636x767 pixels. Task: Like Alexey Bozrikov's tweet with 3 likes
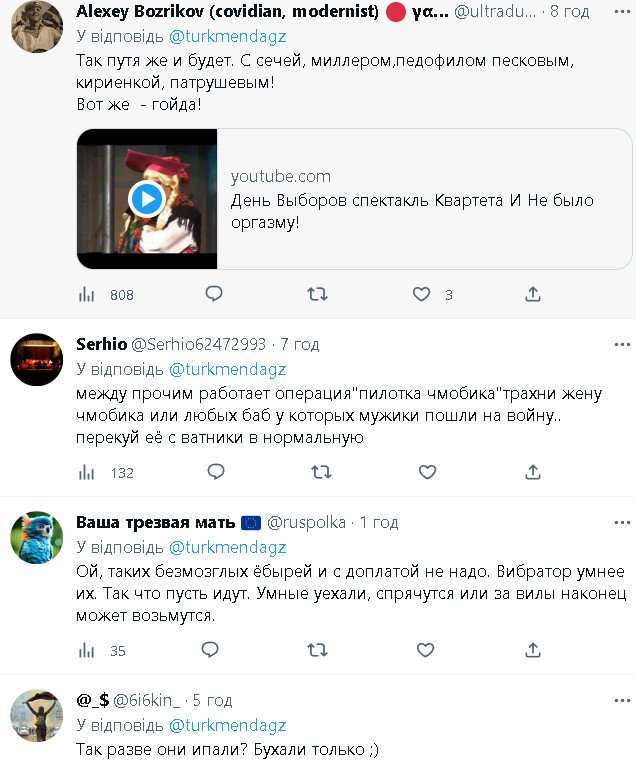[422, 294]
